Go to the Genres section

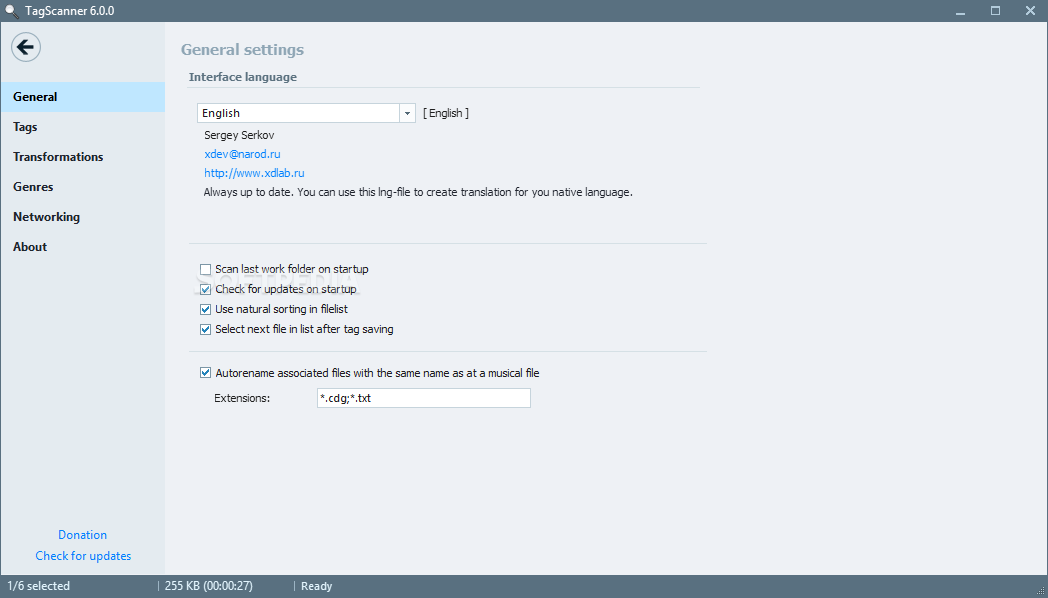tap(83, 187)
